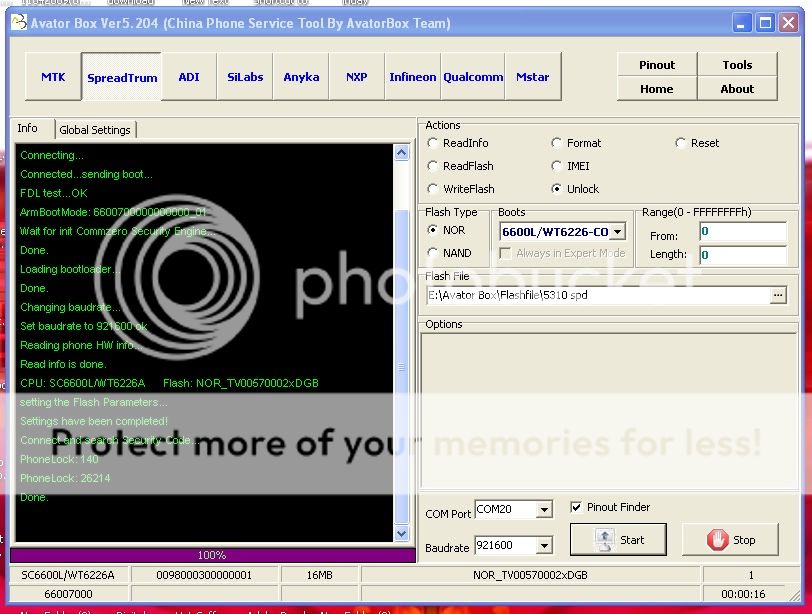Expand the COM Port dropdown
This screenshot has width=812, height=614.
click(x=543, y=510)
